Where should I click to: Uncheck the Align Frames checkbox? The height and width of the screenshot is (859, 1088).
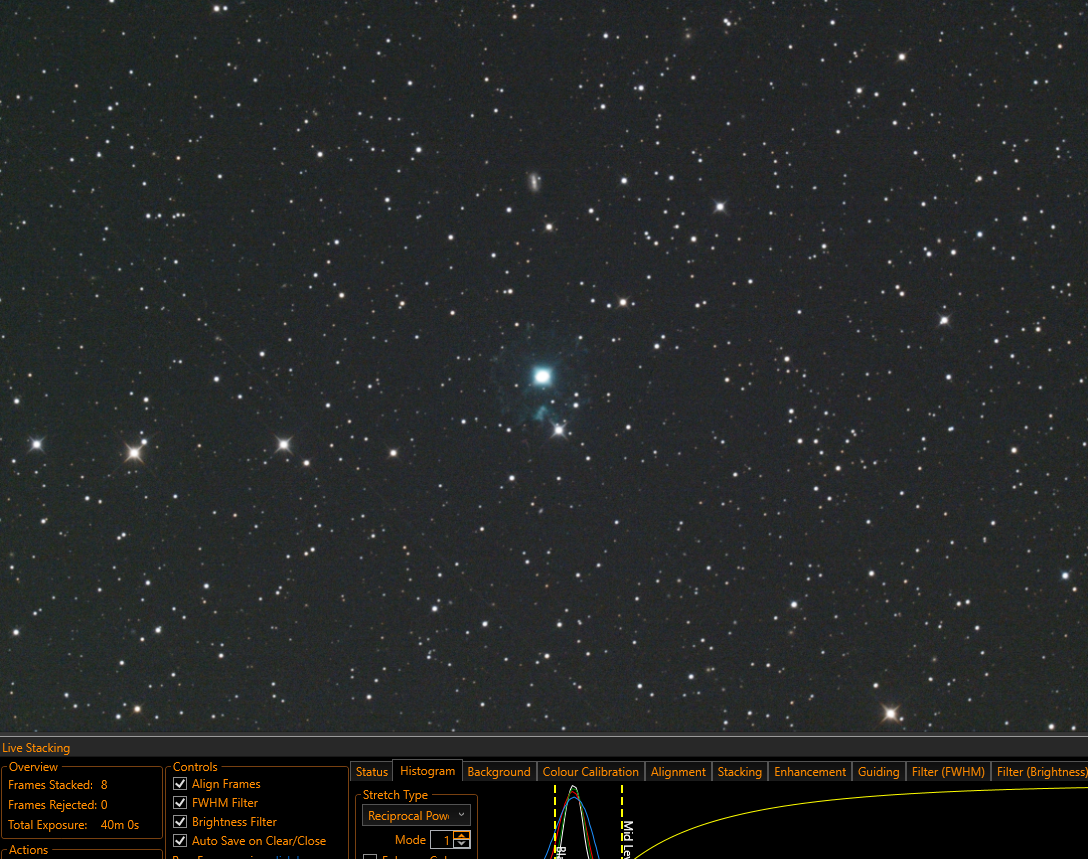(180, 783)
